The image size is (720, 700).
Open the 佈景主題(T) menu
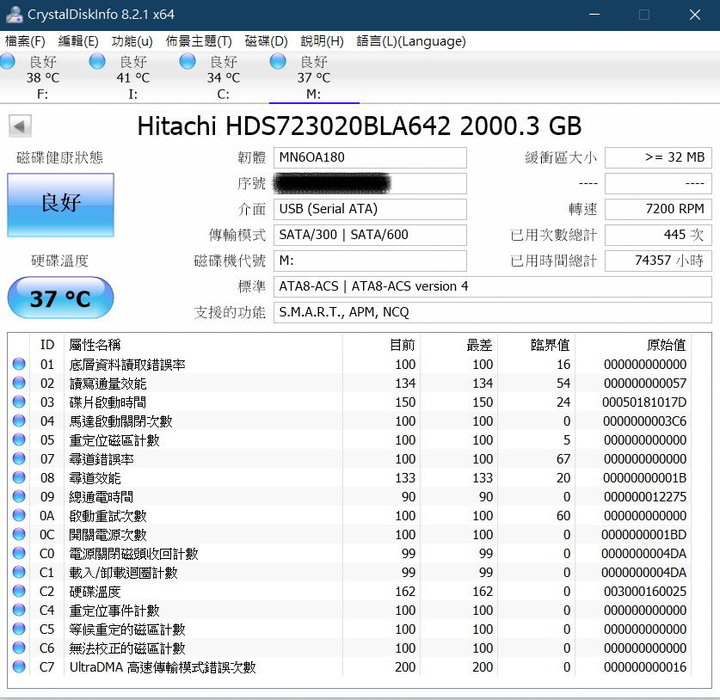point(198,41)
